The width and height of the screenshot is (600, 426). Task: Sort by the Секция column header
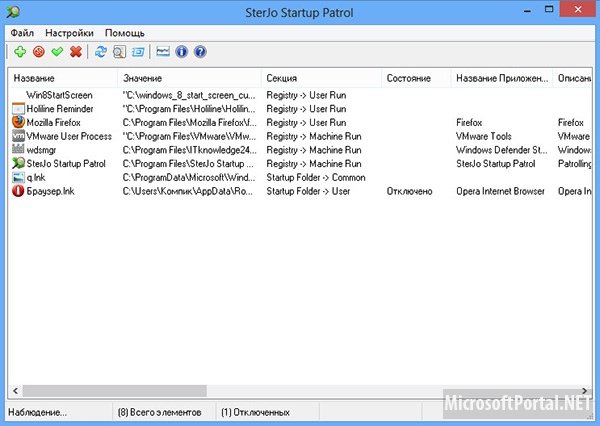(321, 78)
